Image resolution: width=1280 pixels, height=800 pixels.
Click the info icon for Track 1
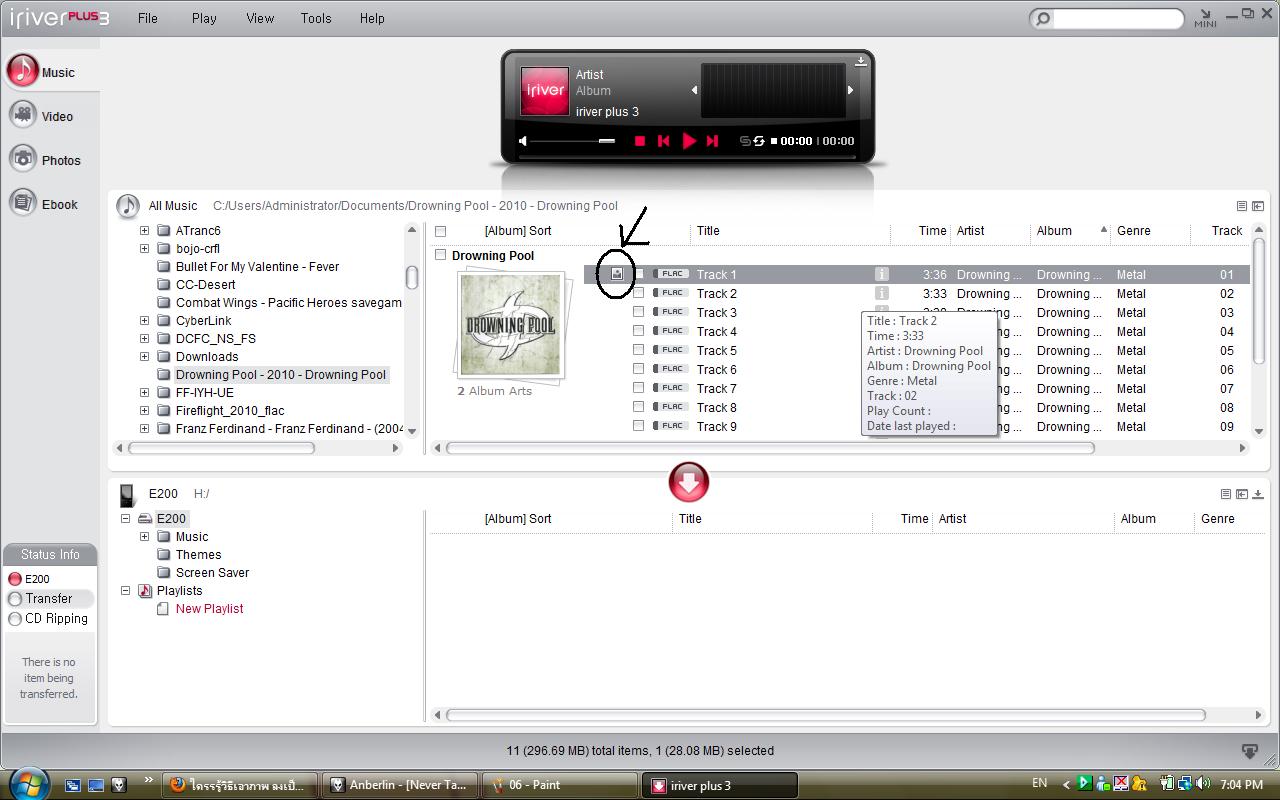pyautogui.click(x=881, y=274)
